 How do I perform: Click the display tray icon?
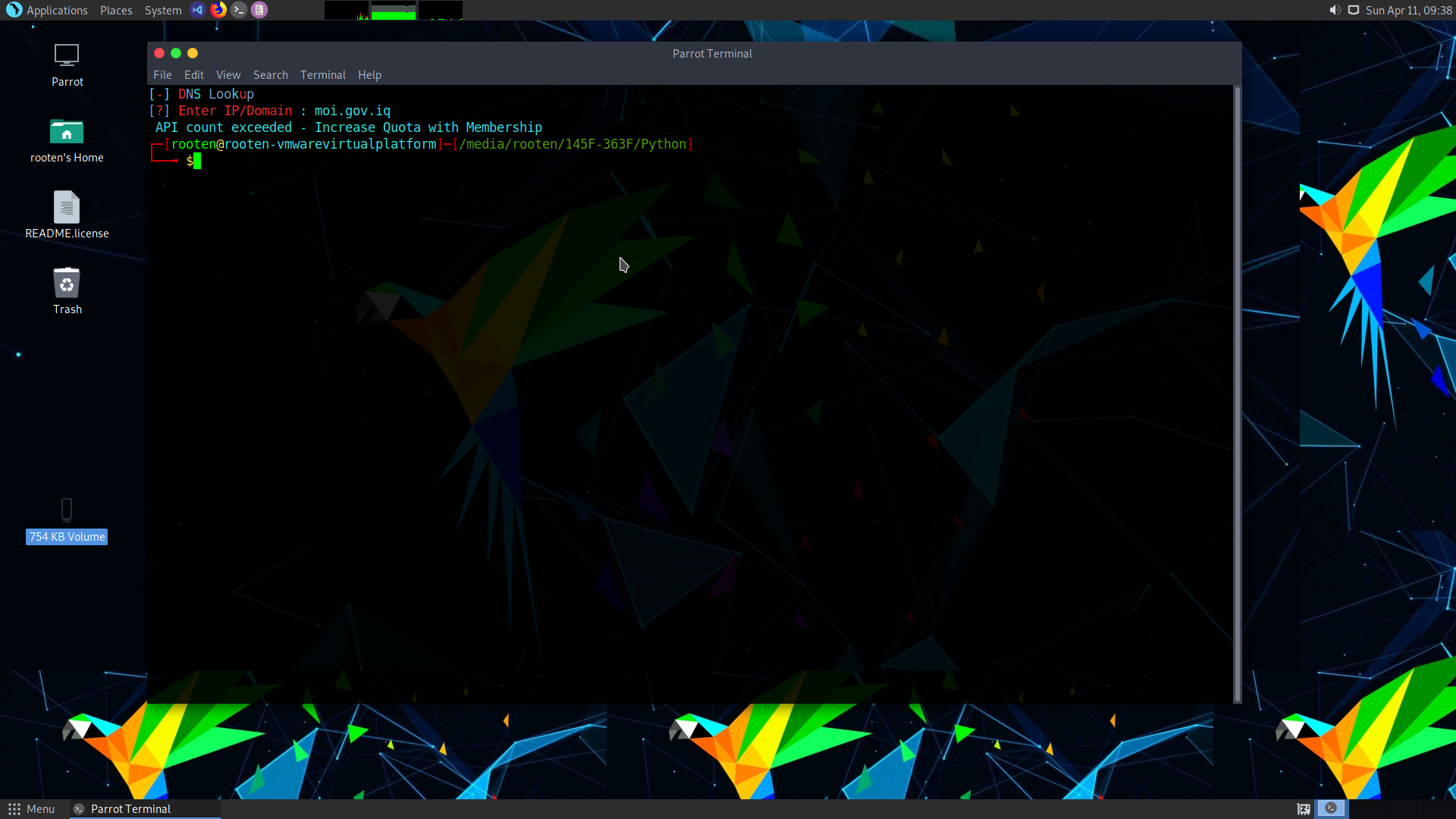[x=1354, y=10]
